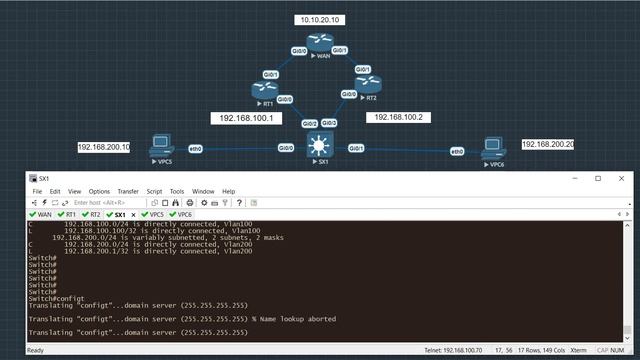Click the Gi0/2 interface label on SX1
Viewport: 640px width, 360px height.
(x=310, y=124)
